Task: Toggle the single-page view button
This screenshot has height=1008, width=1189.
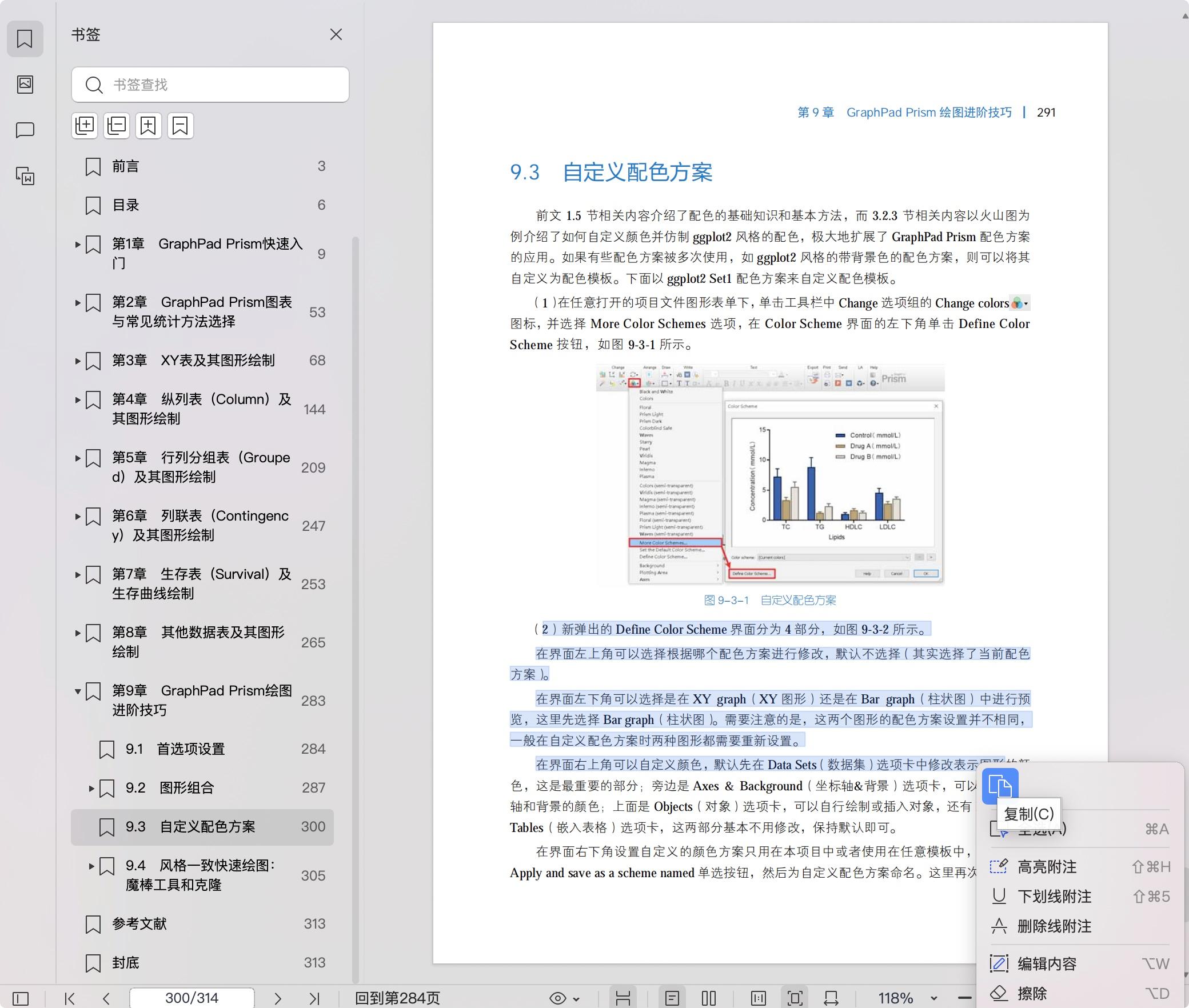Action: pyautogui.click(x=672, y=998)
